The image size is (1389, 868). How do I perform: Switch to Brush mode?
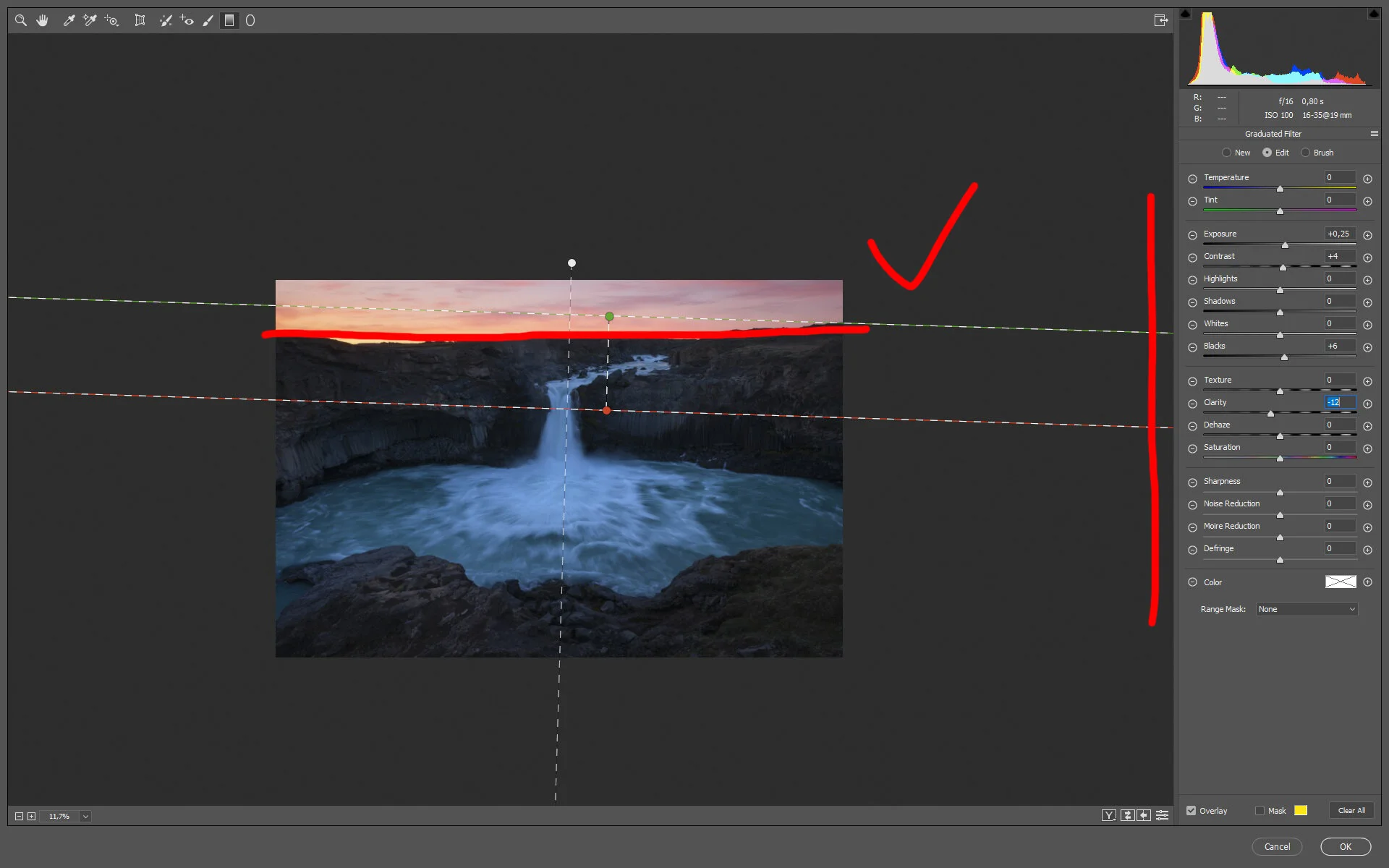[1307, 153]
